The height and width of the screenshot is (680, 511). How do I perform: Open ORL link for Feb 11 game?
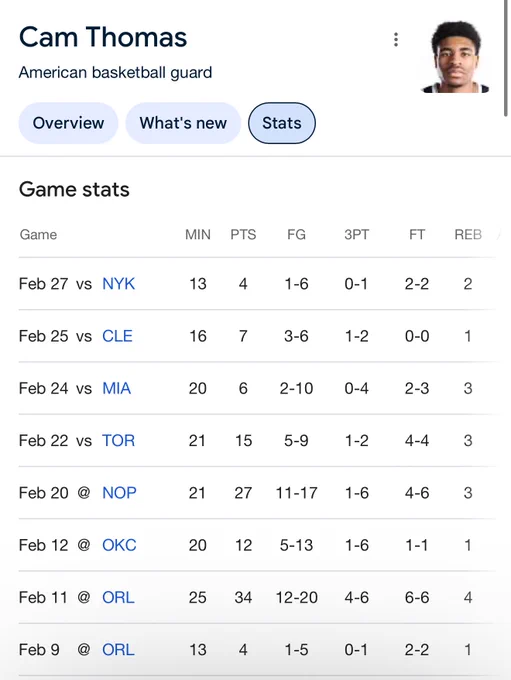118,598
